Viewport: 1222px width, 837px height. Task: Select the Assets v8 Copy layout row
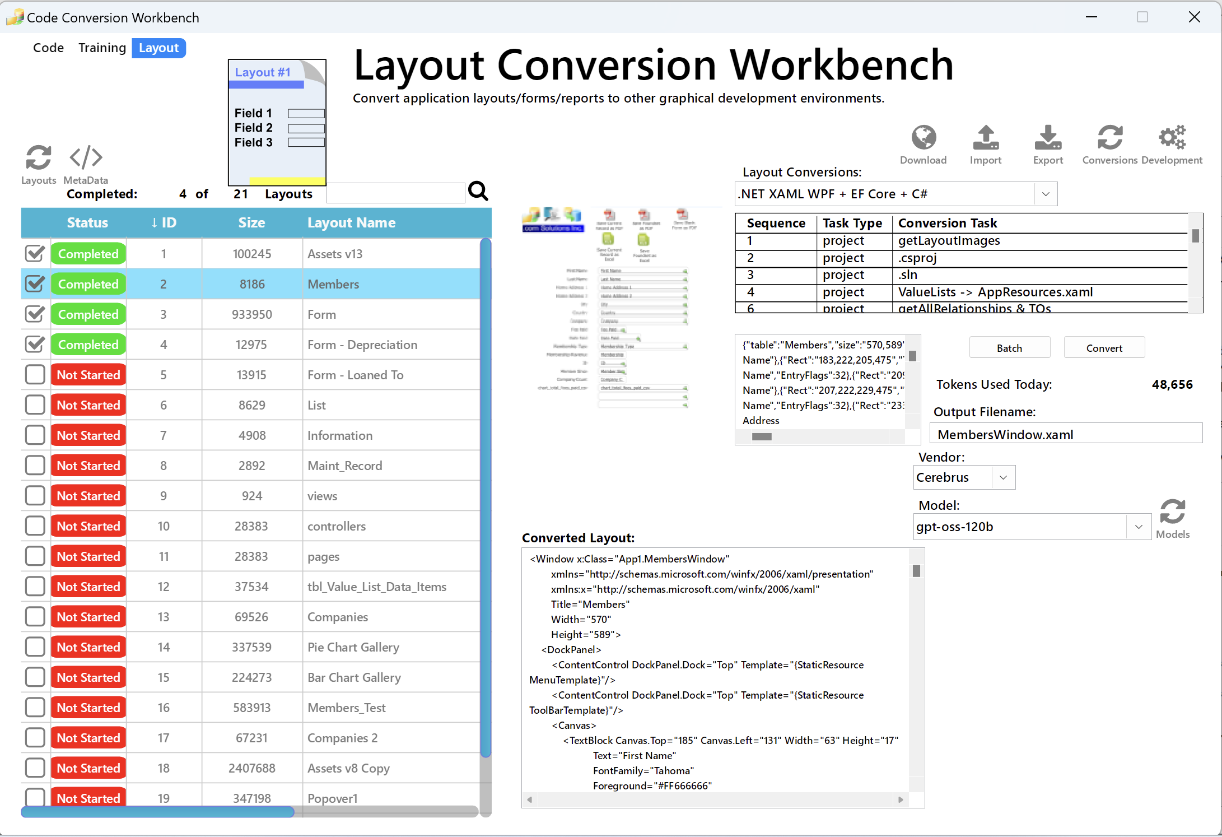[x=251, y=768]
